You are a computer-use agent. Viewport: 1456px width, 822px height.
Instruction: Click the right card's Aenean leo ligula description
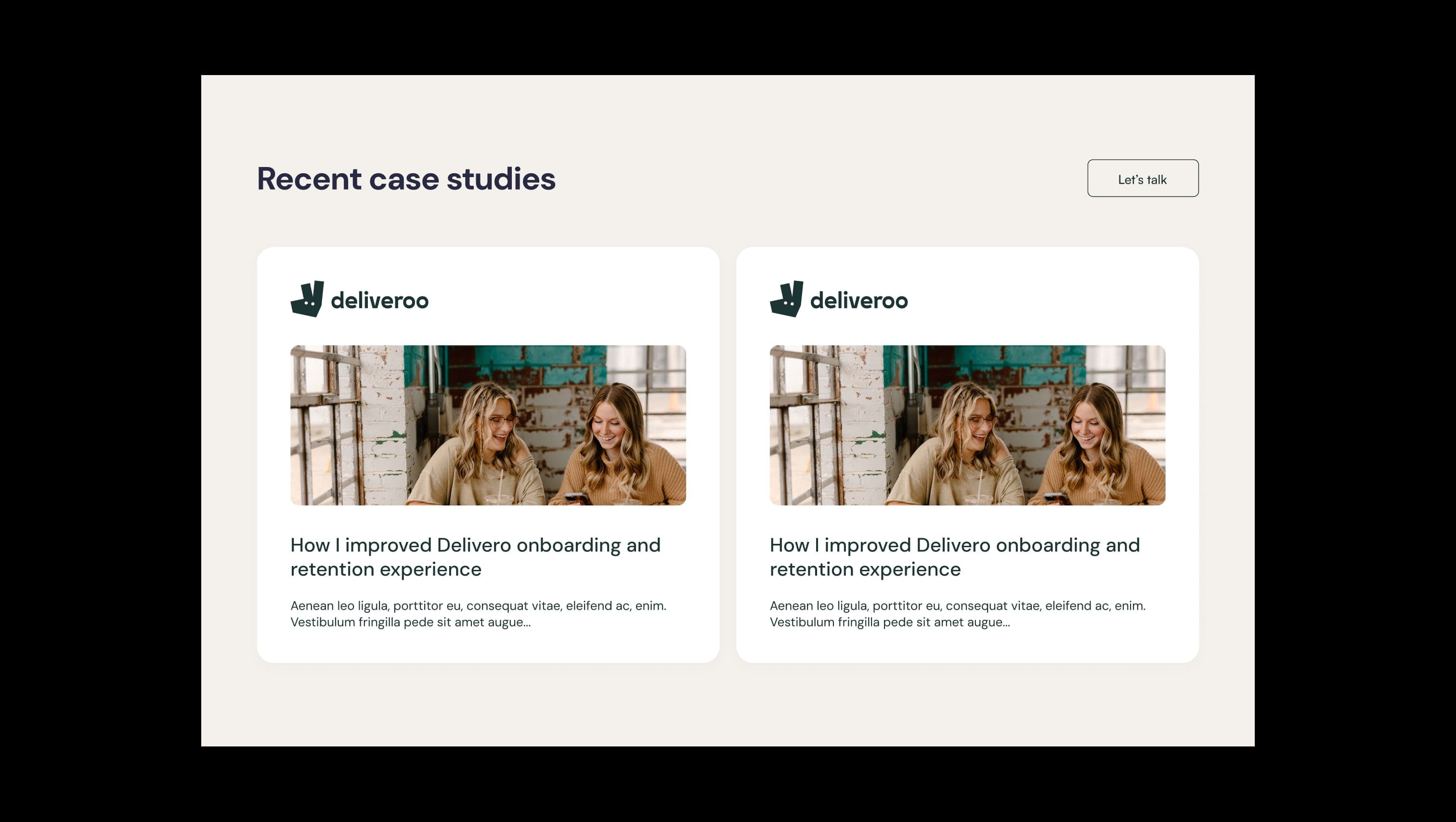(958, 614)
